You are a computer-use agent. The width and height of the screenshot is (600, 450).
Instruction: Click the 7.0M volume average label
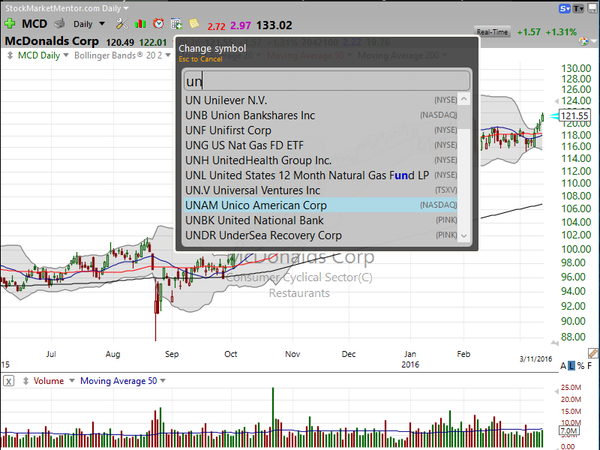pos(570,431)
